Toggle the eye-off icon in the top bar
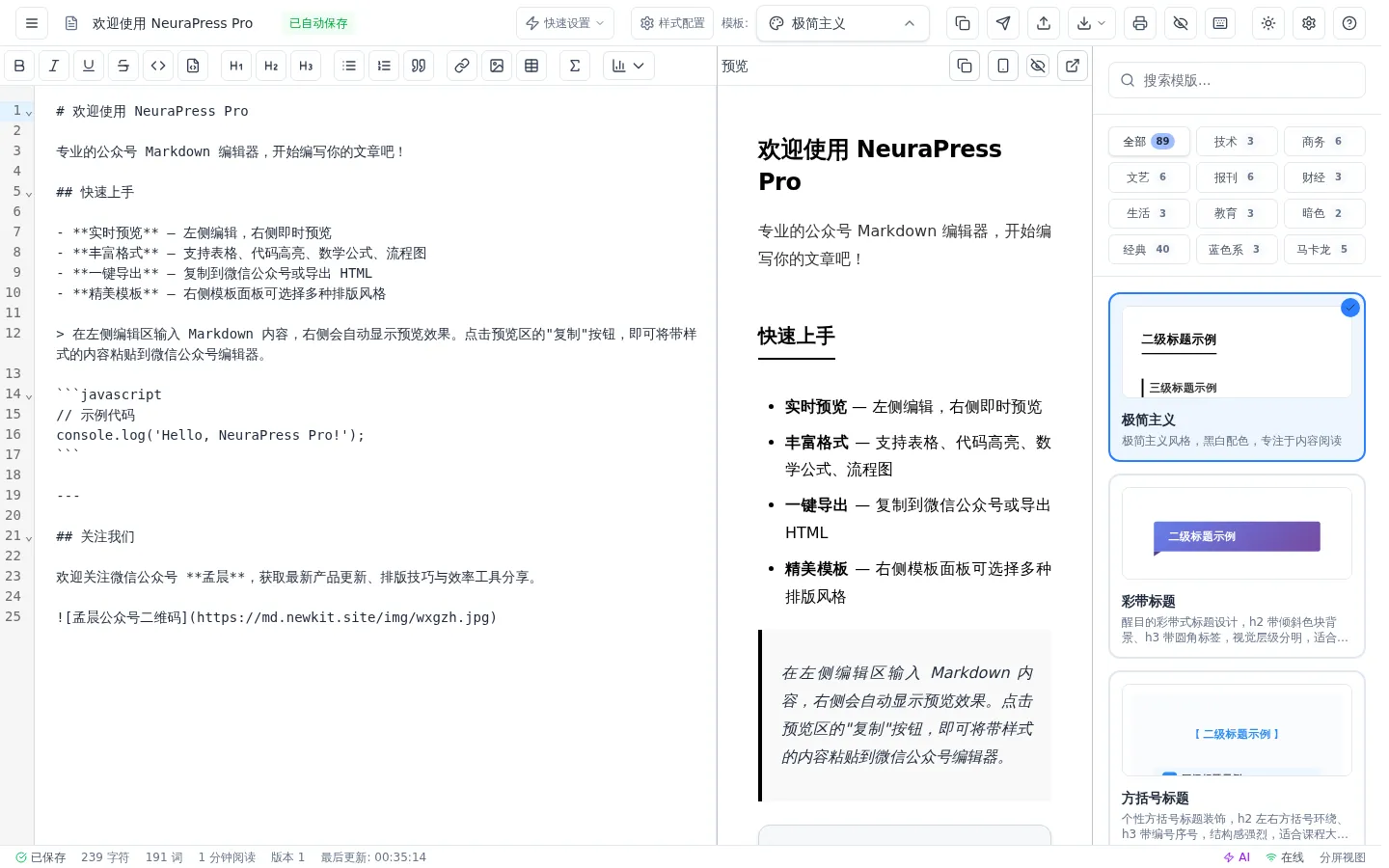 click(1181, 23)
